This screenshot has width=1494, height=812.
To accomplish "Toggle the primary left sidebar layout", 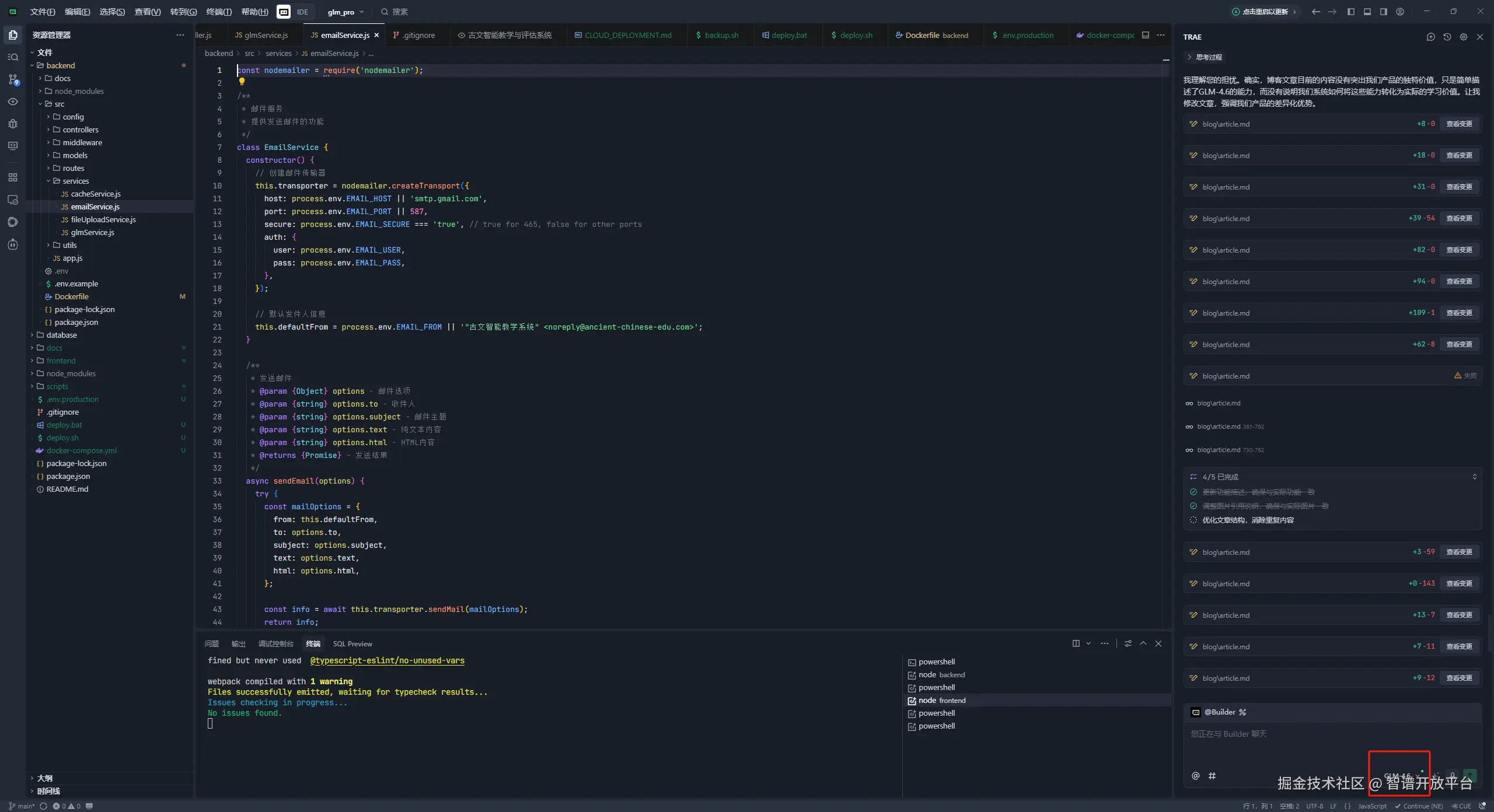I will [x=1350, y=12].
